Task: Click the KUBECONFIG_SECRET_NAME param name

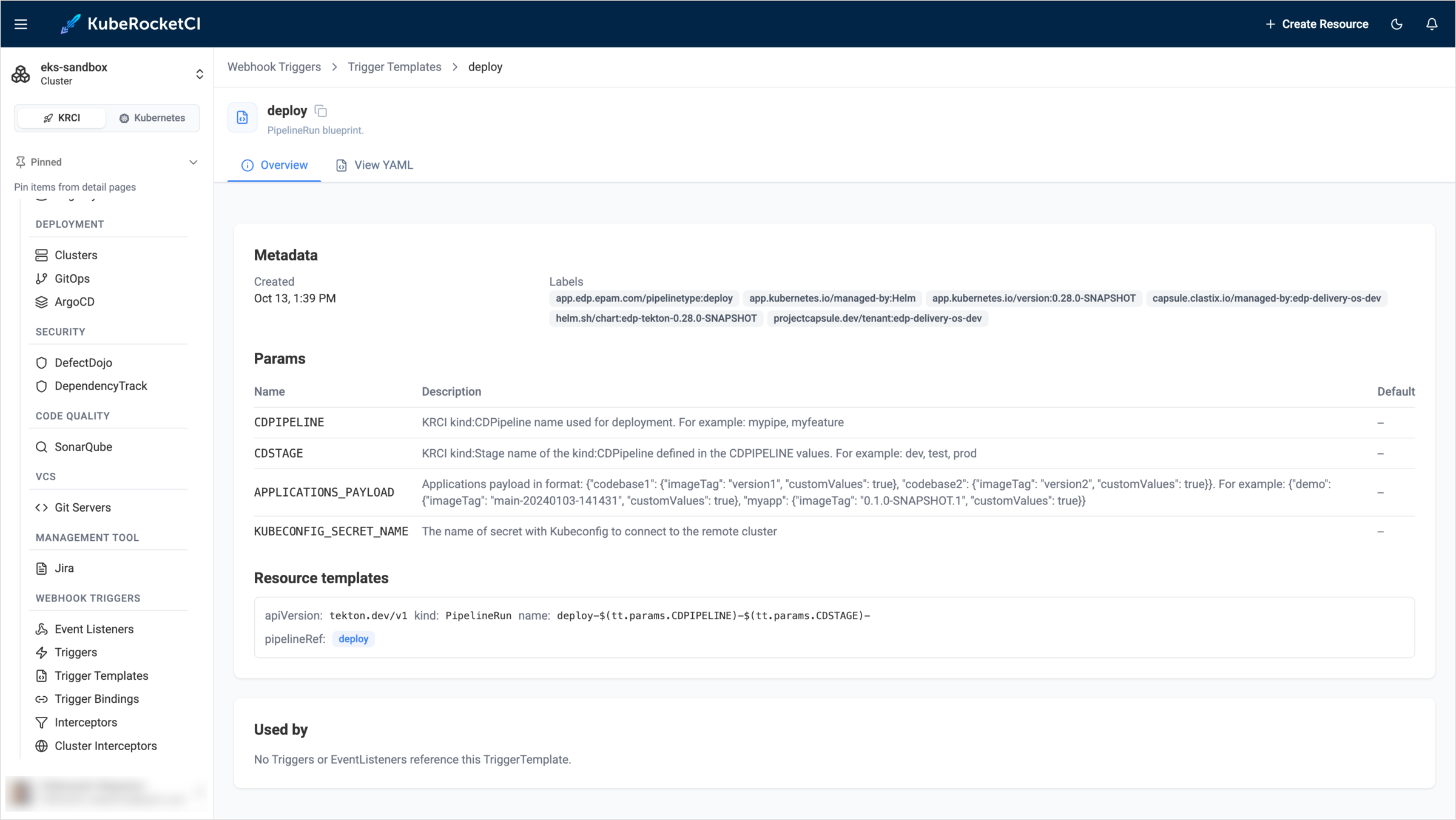Action: (331, 532)
